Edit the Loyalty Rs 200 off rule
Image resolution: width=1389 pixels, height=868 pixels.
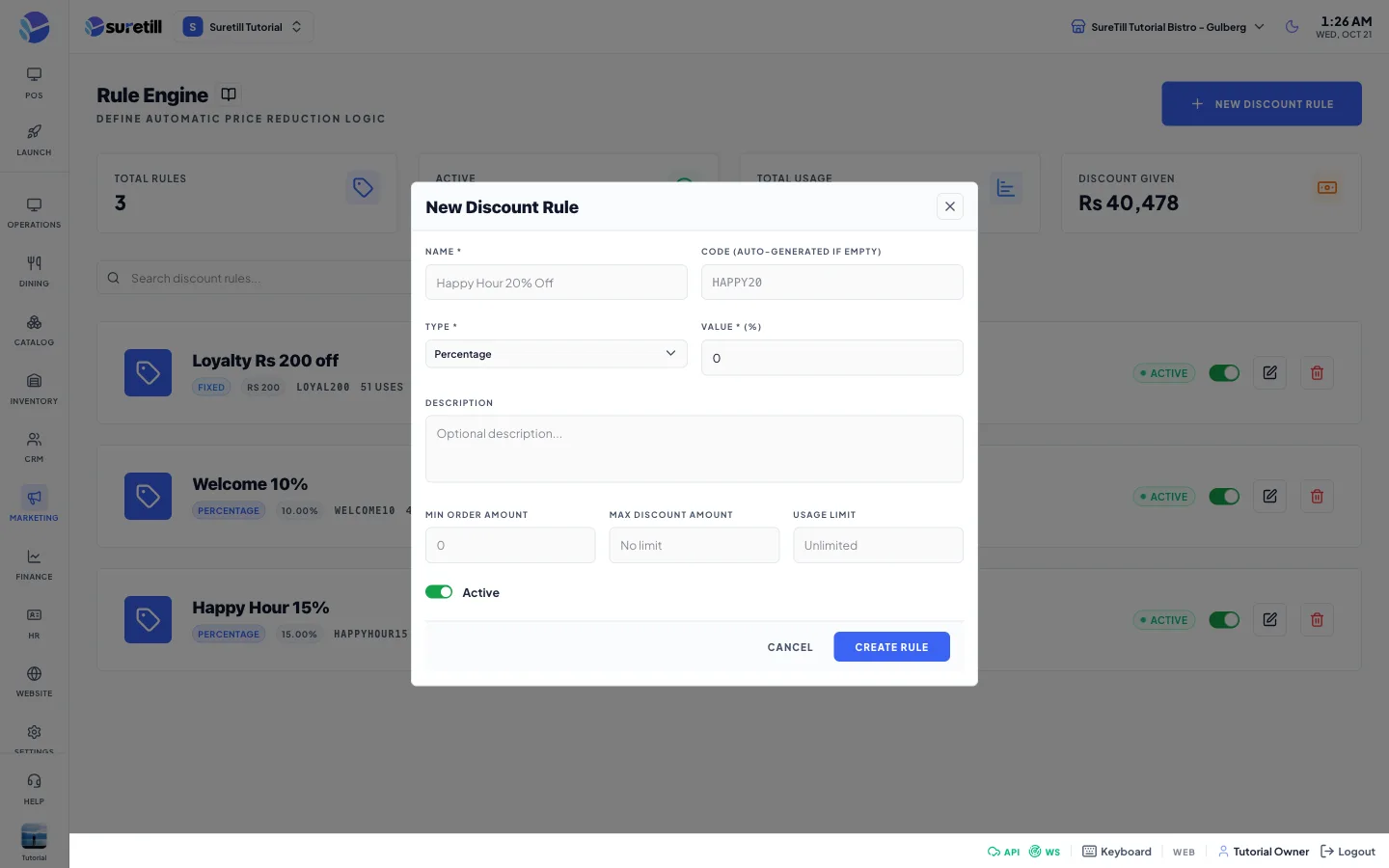(x=1269, y=373)
